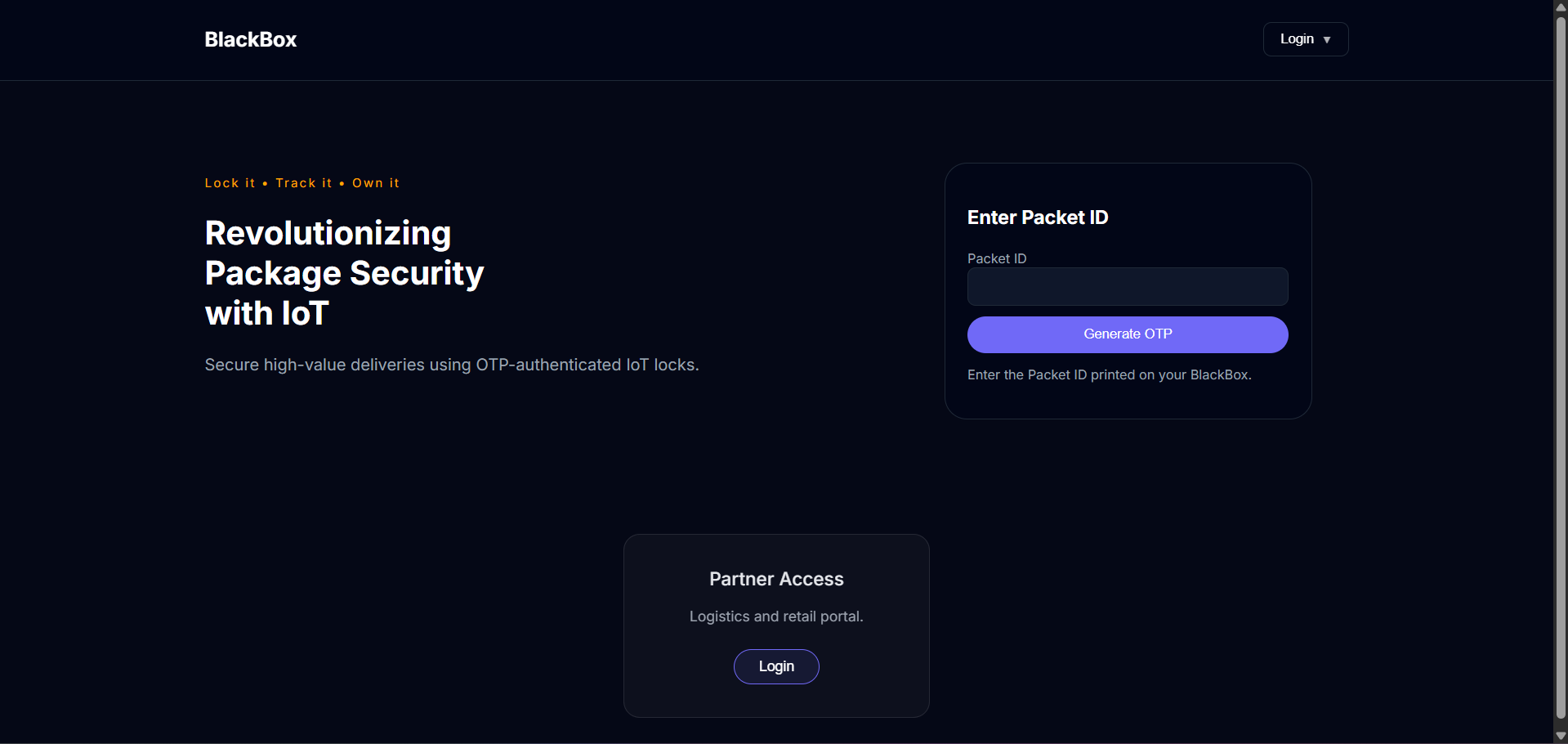This screenshot has height=744, width=1568.
Task: Click the "Enter Packet ID" form heading
Action: [1037, 217]
